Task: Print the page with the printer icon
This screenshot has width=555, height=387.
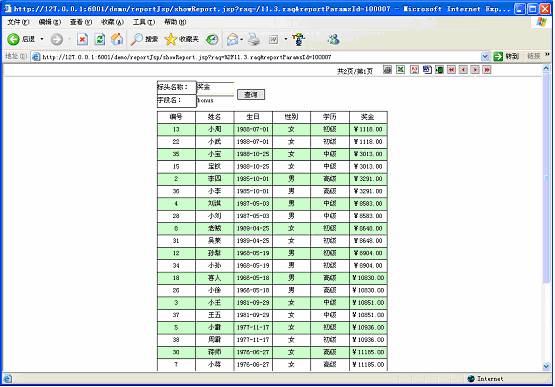Action: tap(254, 39)
